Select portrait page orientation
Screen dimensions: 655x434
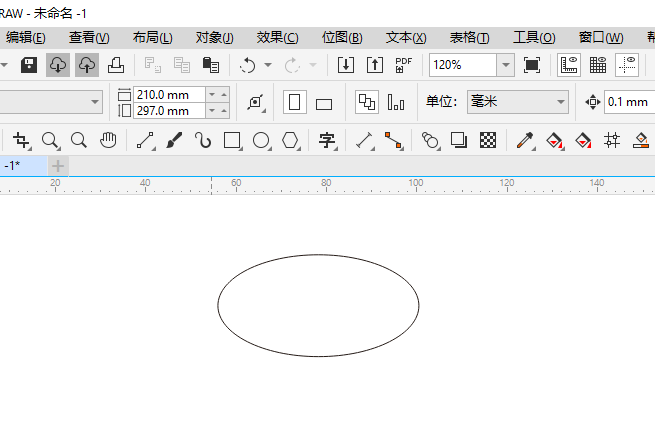295,102
